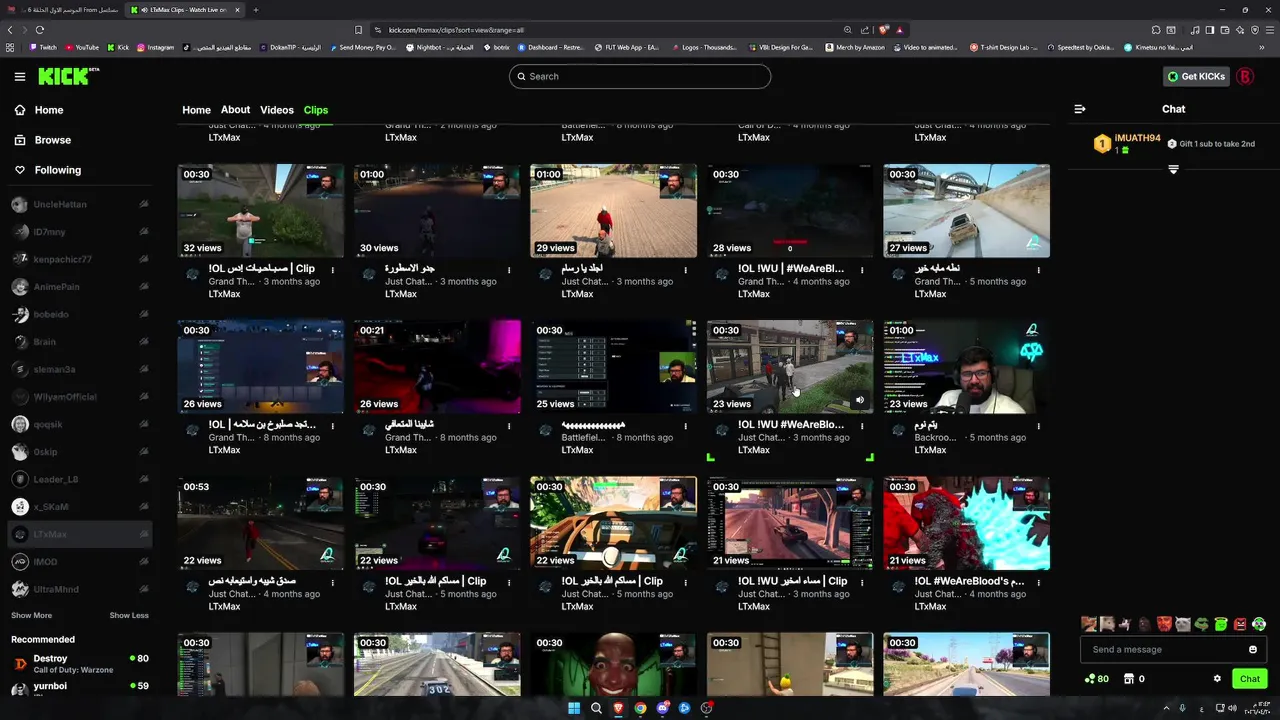Screen dimensions: 1280x720
Task: Show hidden system tray icons
Action: [x=1165, y=708]
